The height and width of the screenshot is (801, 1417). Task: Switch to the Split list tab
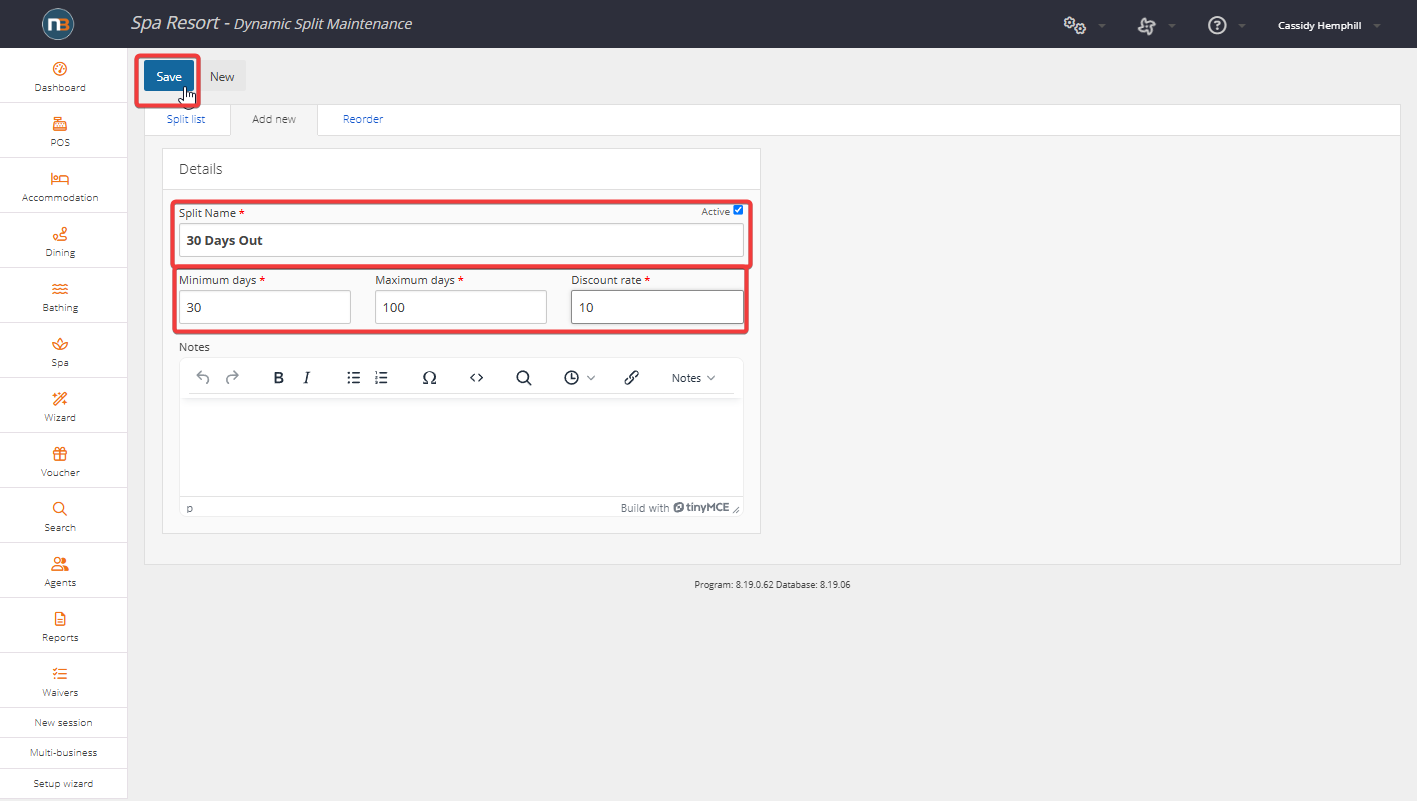(x=186, y=119)
